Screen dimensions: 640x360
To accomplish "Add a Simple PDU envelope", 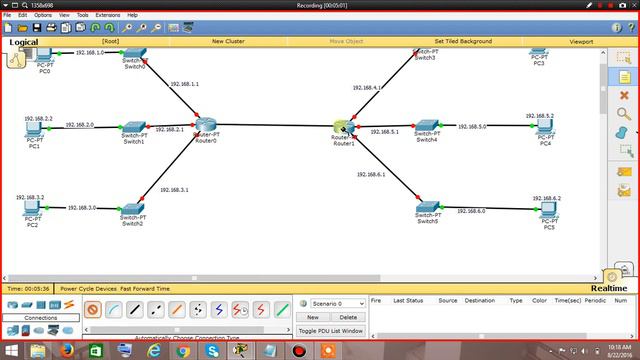I will [x=624, y=172].
